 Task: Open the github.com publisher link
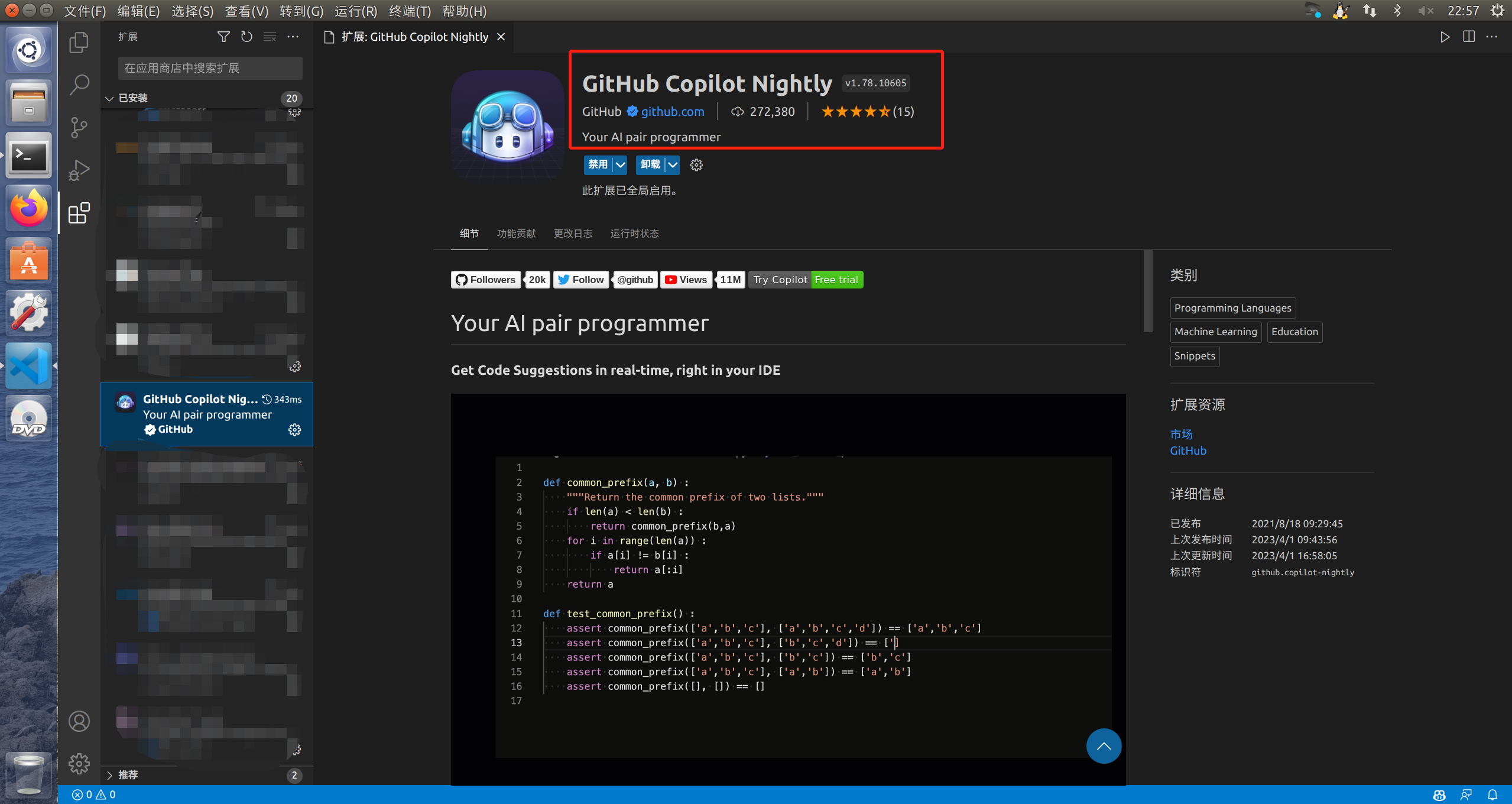673,112
